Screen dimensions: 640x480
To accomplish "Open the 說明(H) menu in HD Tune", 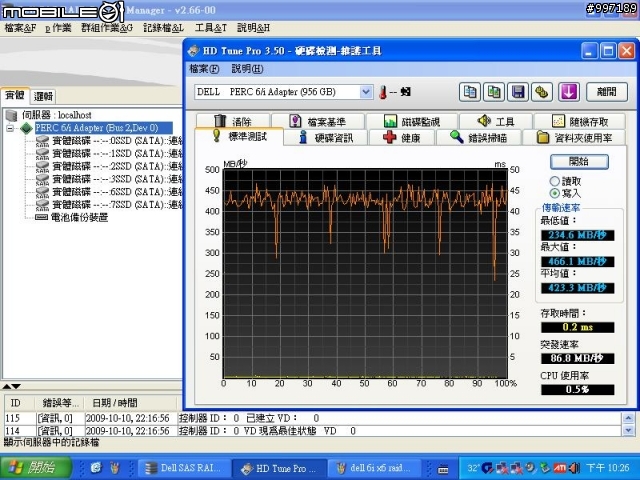I will pos(247,69).
